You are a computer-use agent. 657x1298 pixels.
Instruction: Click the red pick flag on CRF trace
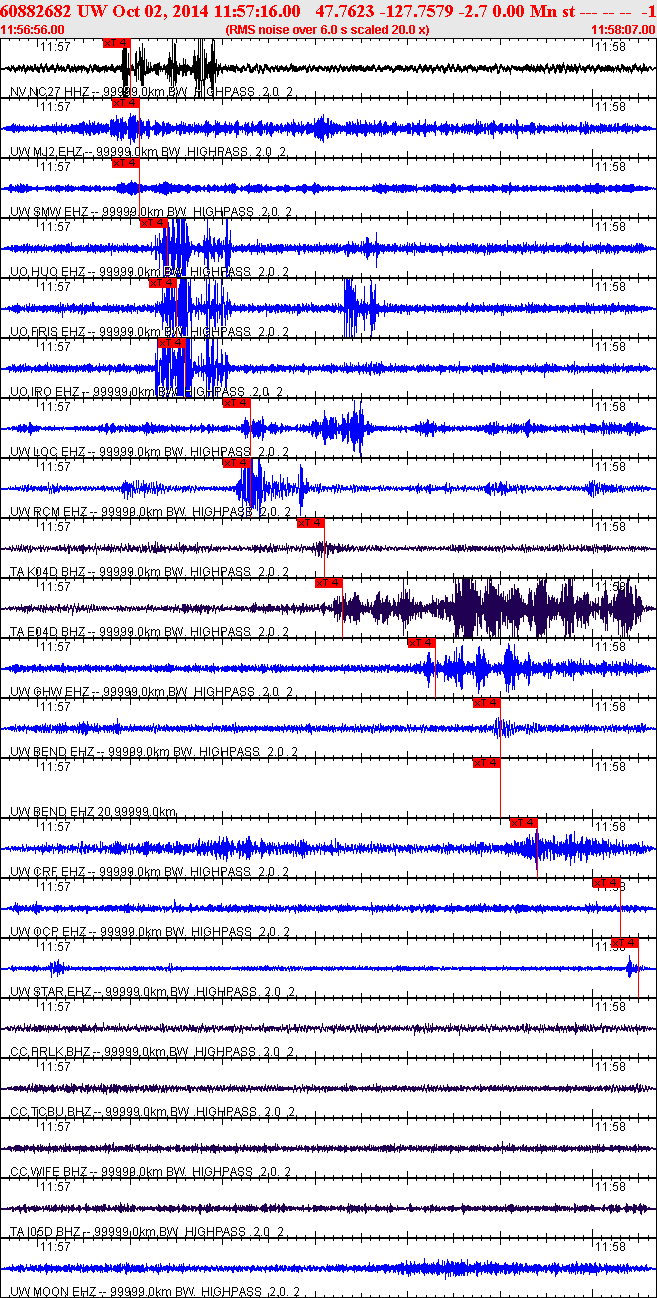click(x=523, y=823)
